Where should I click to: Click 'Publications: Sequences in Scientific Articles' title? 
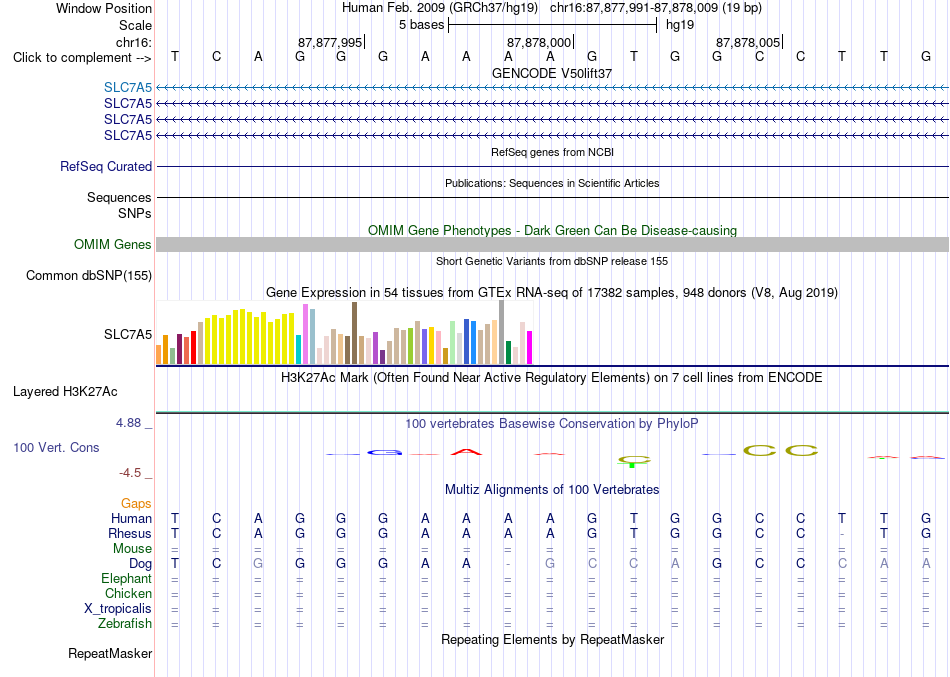(x=552, y=183)
